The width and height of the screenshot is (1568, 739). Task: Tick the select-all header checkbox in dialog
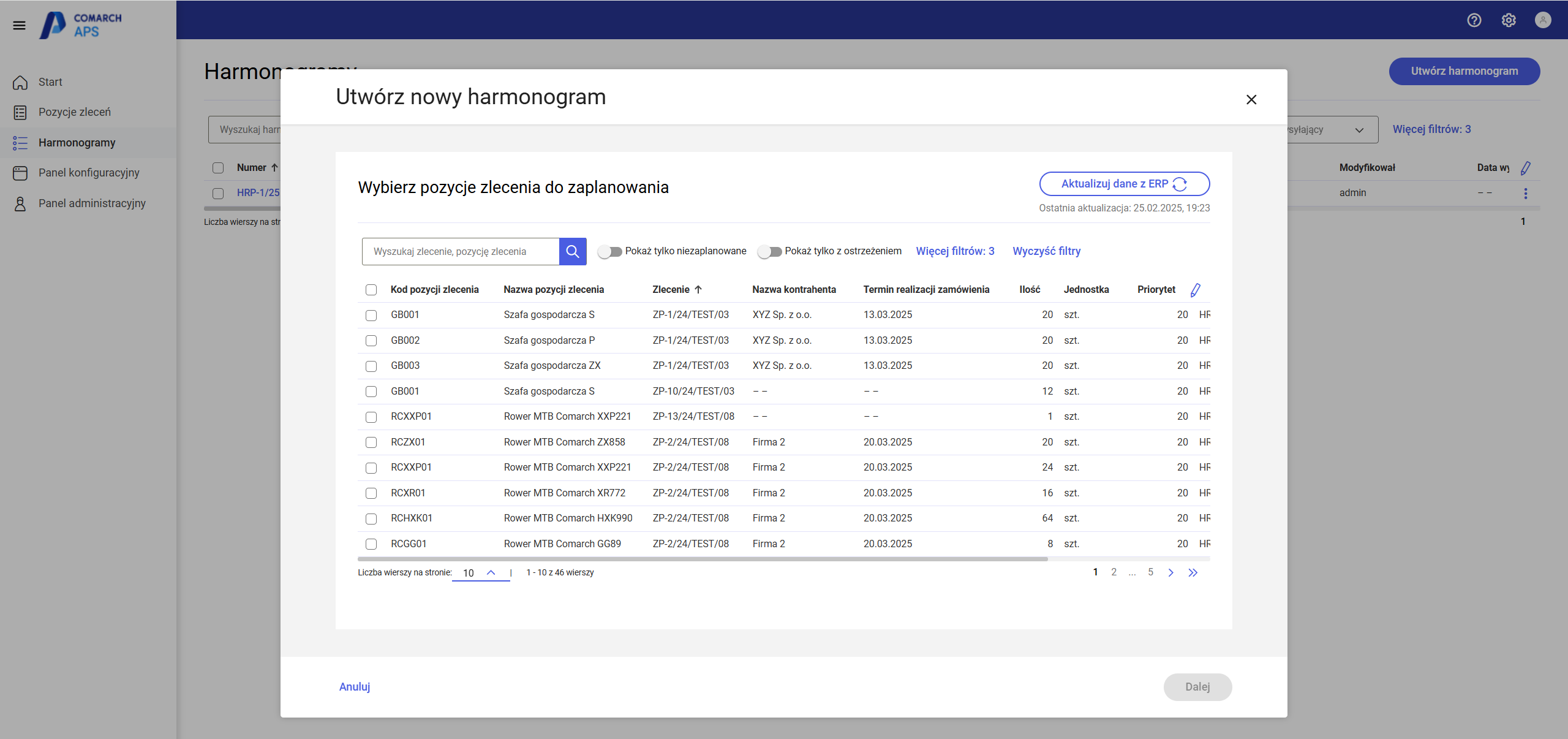(x=371, y=290)
